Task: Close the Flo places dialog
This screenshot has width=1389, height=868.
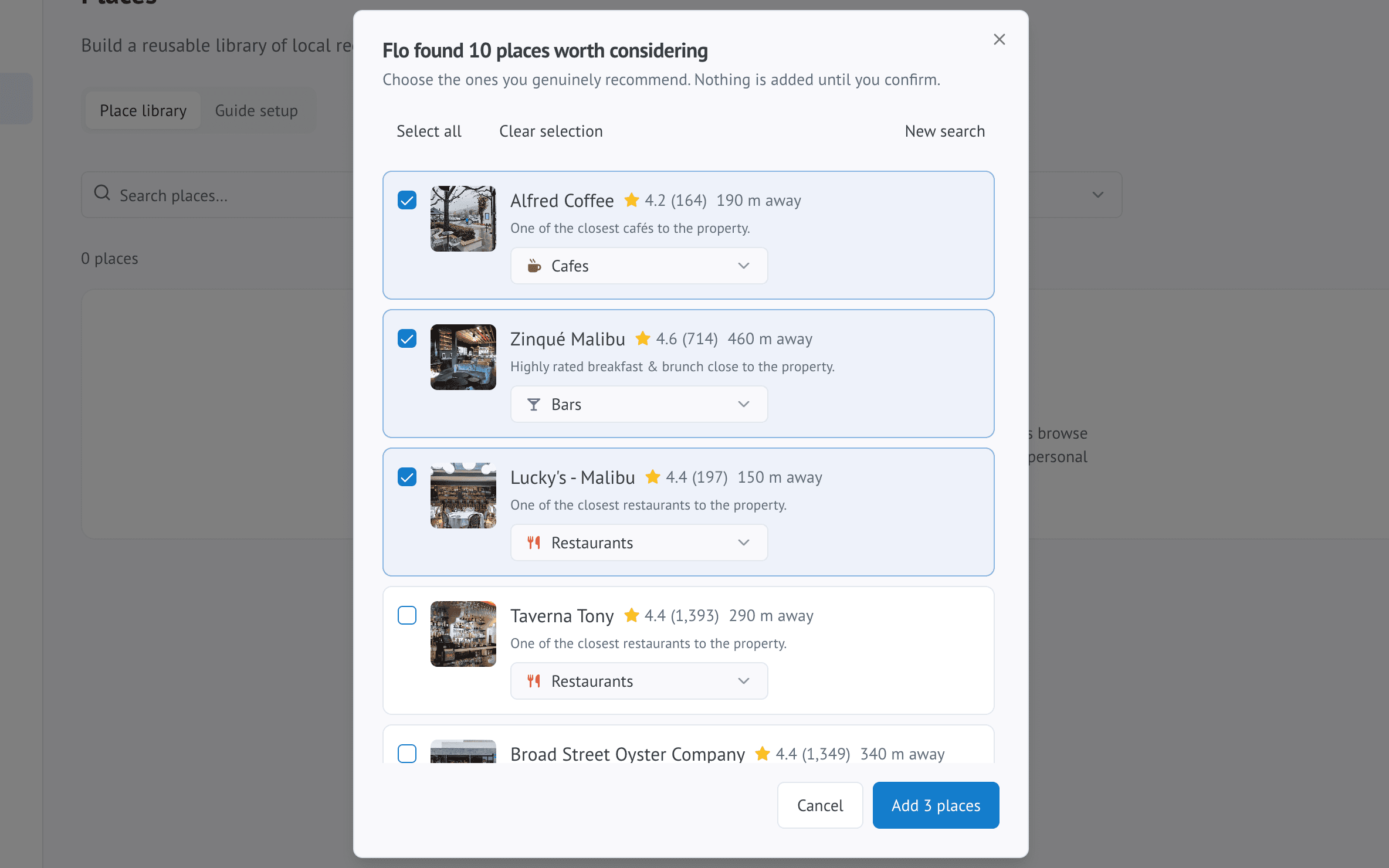Action: tap(1000, 39)
